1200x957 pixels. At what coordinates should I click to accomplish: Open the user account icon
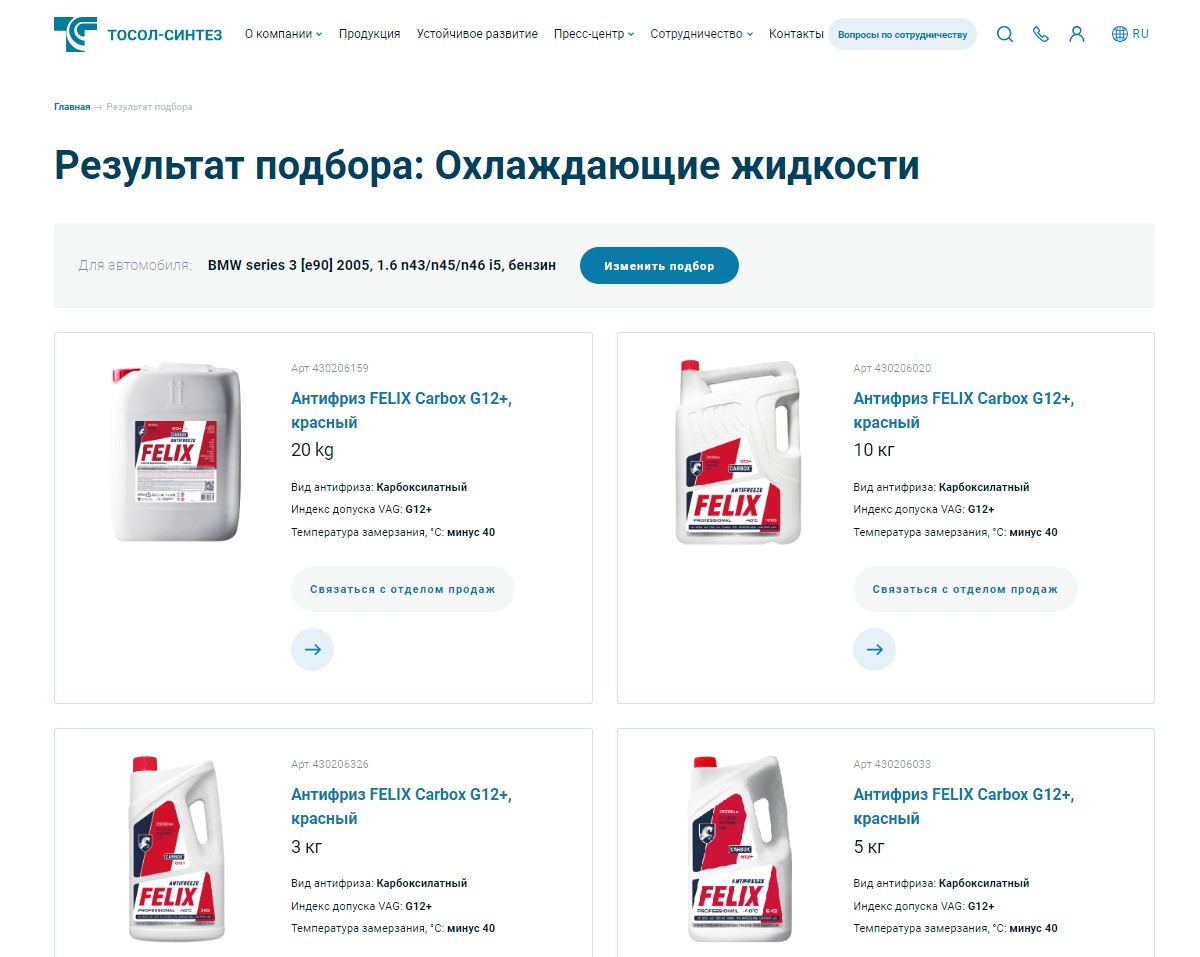1077,34
